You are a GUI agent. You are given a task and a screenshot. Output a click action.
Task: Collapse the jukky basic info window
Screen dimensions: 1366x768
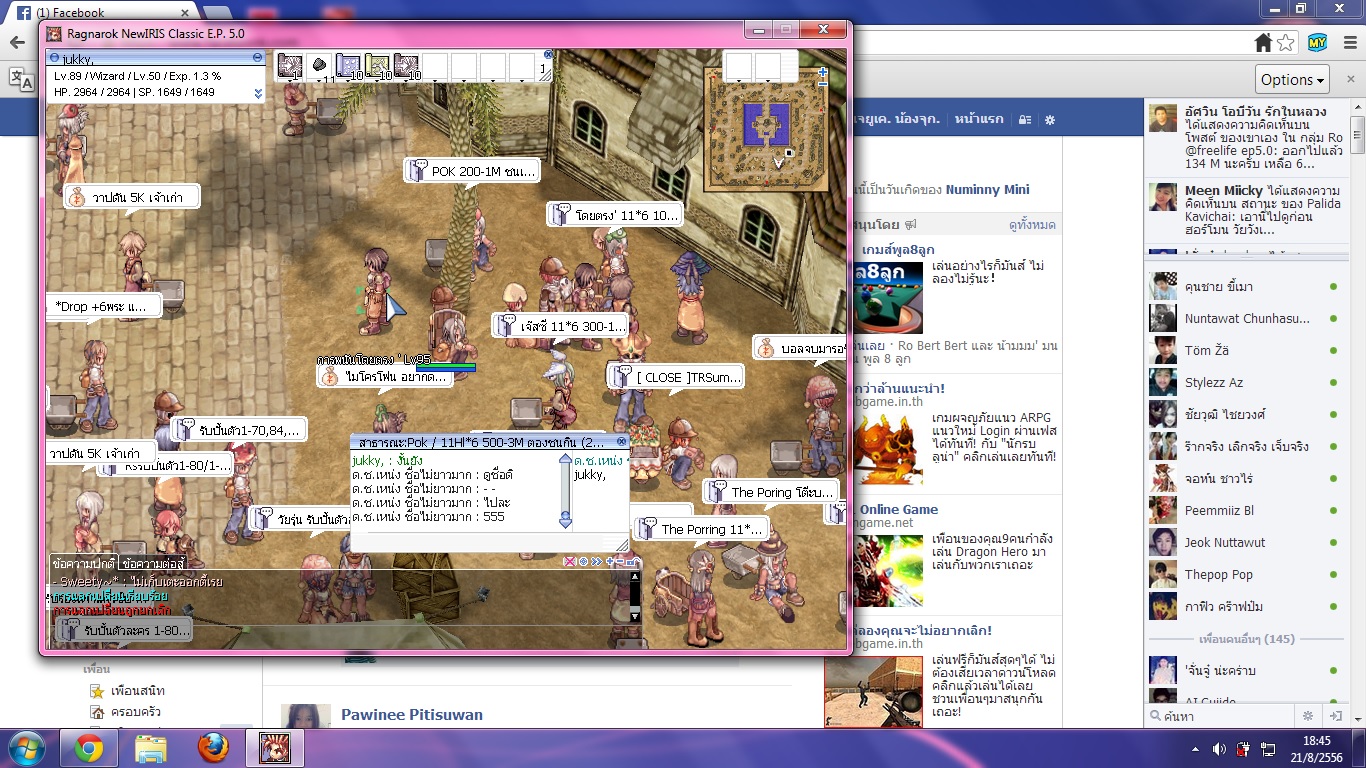pyautogui.click(x=258, y=58)
